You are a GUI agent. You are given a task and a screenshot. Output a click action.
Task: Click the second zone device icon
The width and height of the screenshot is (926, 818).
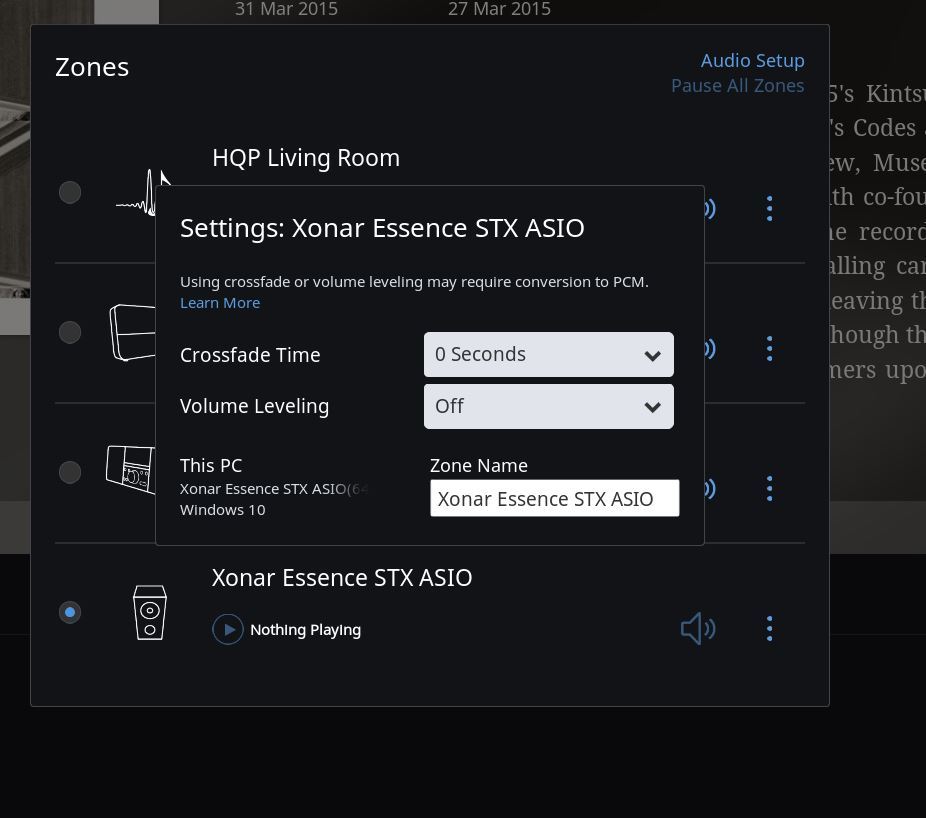(x=133, y=332)
